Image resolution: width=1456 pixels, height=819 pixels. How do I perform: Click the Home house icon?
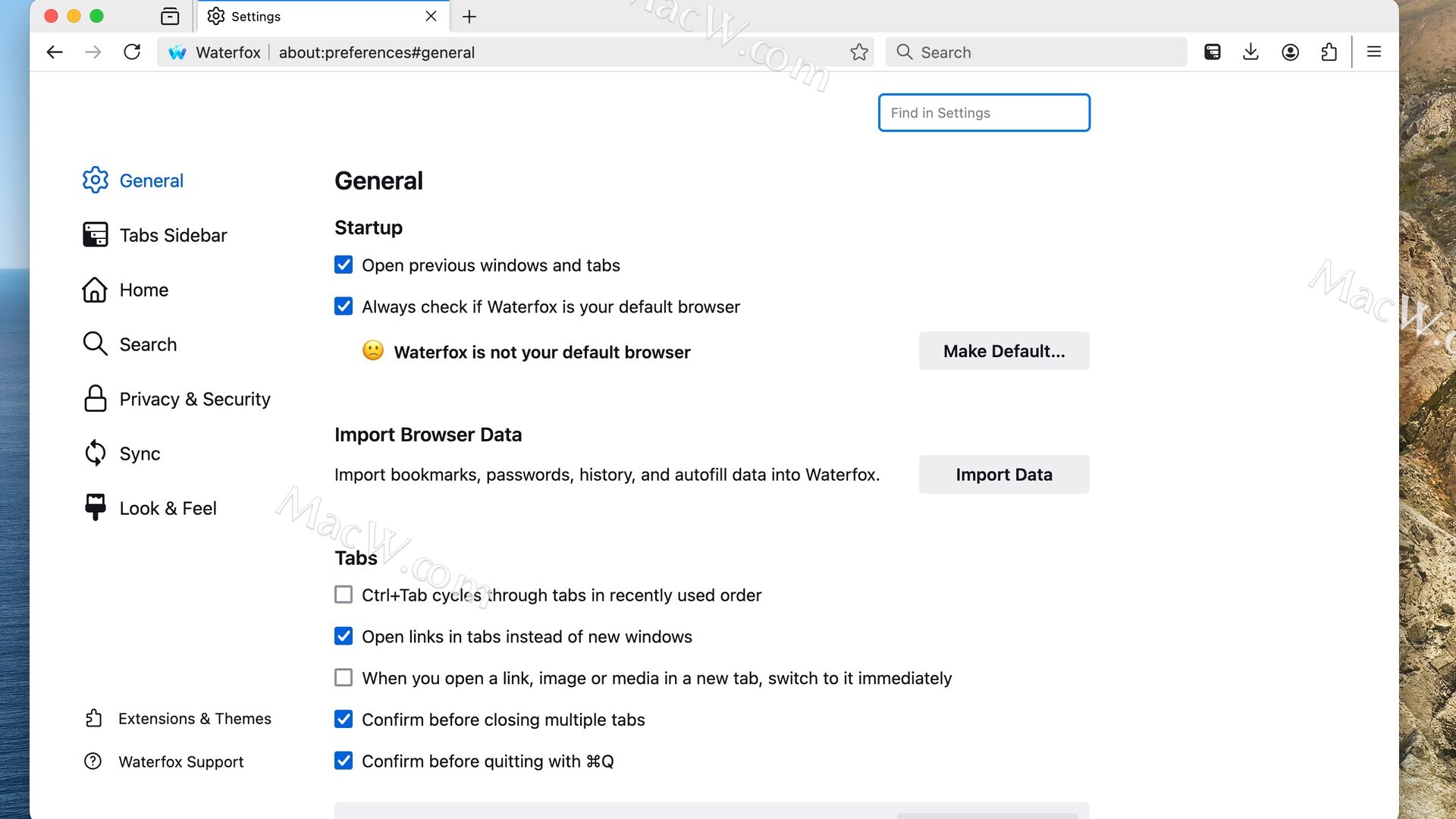pyautogui.click(x=96, y=290)
